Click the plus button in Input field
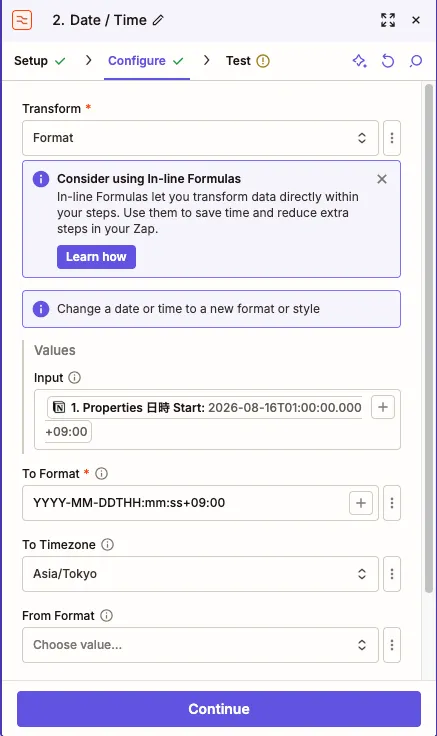 [383, 407]
